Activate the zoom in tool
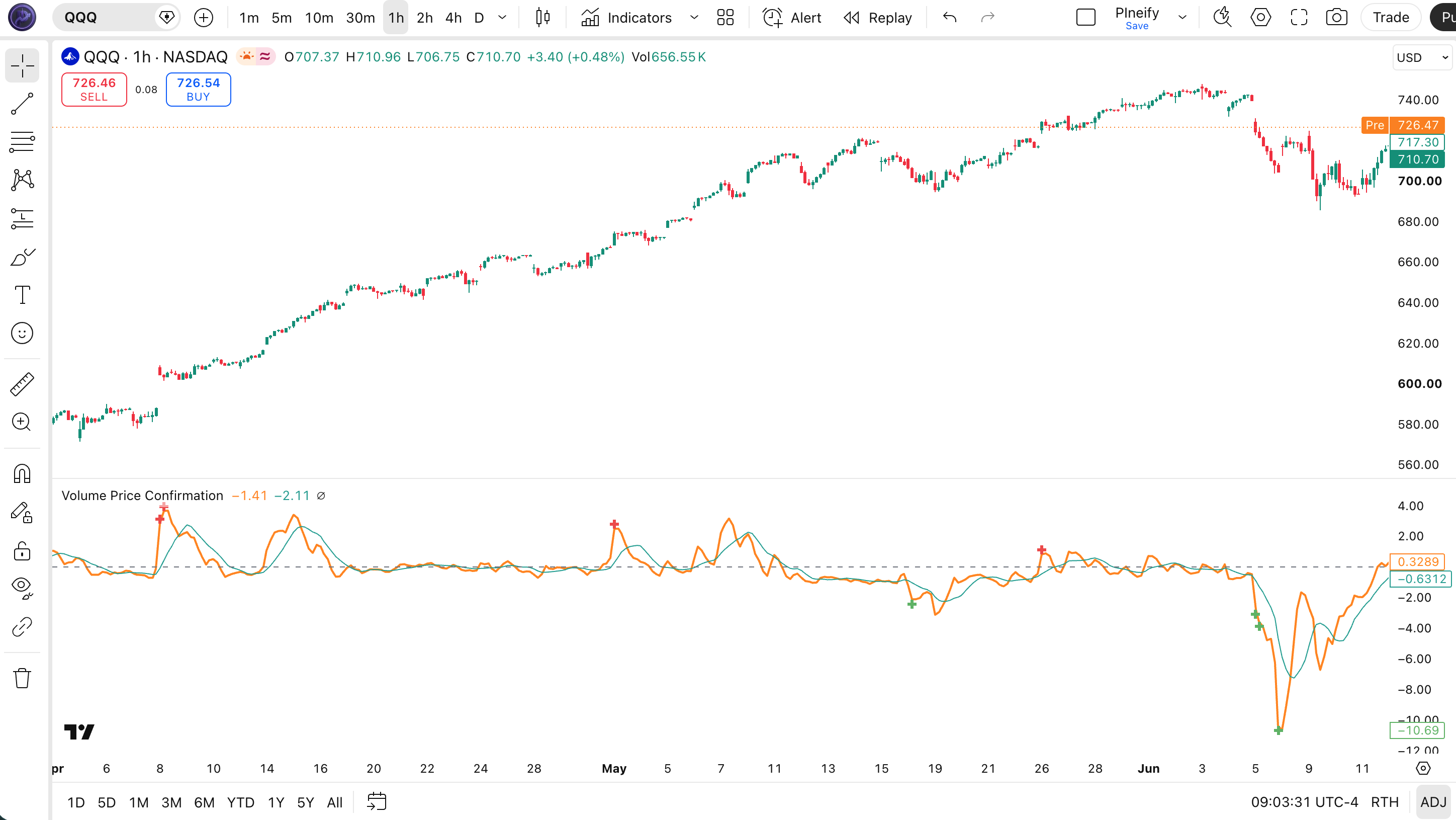The image size is (1456, 820). (22, 422)
